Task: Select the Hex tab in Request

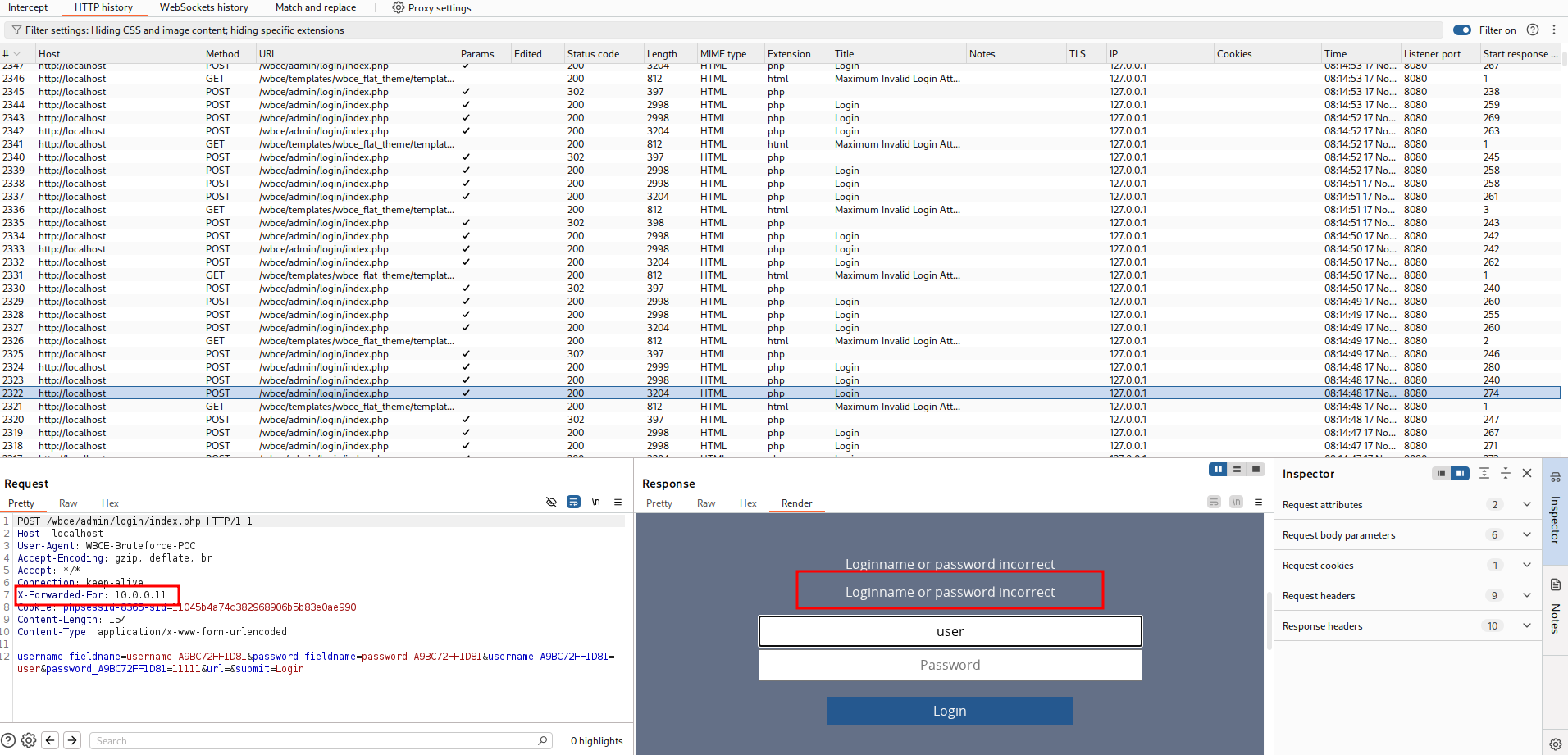Action: 110,503
